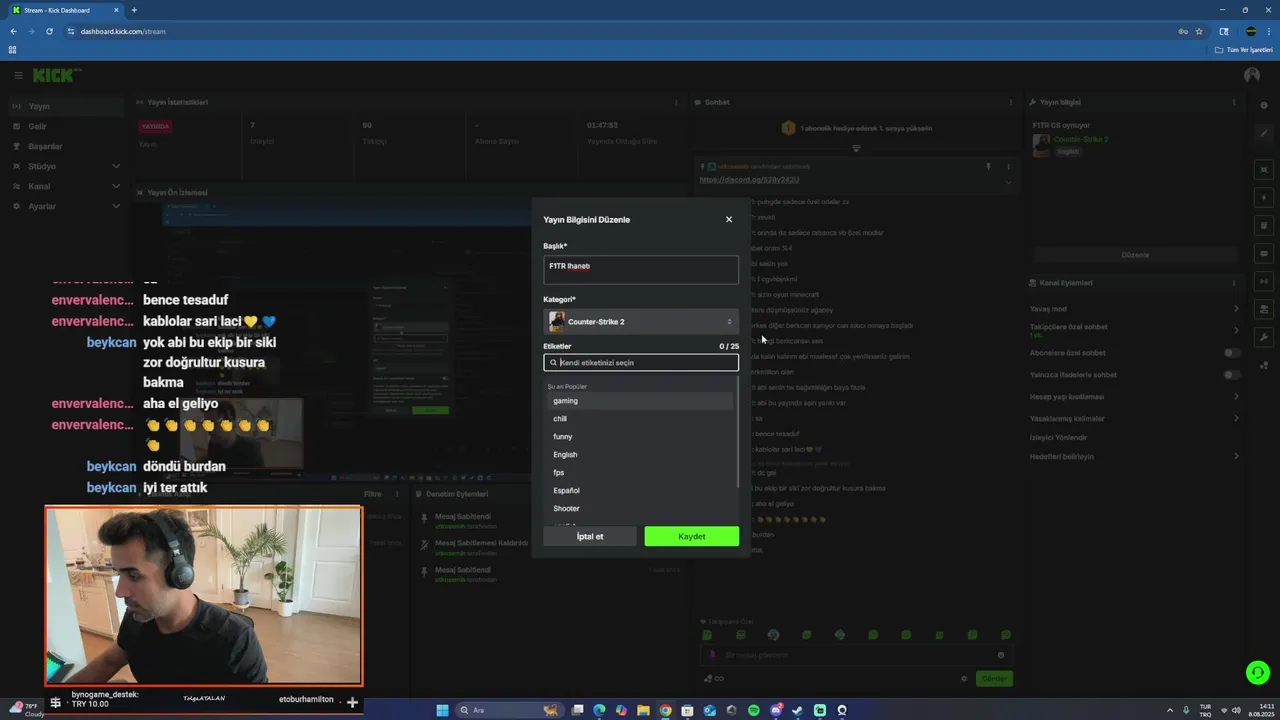Click the chat bubble icon in right rail
This screenshot has width=1280, height=720.
(1264, 253)
